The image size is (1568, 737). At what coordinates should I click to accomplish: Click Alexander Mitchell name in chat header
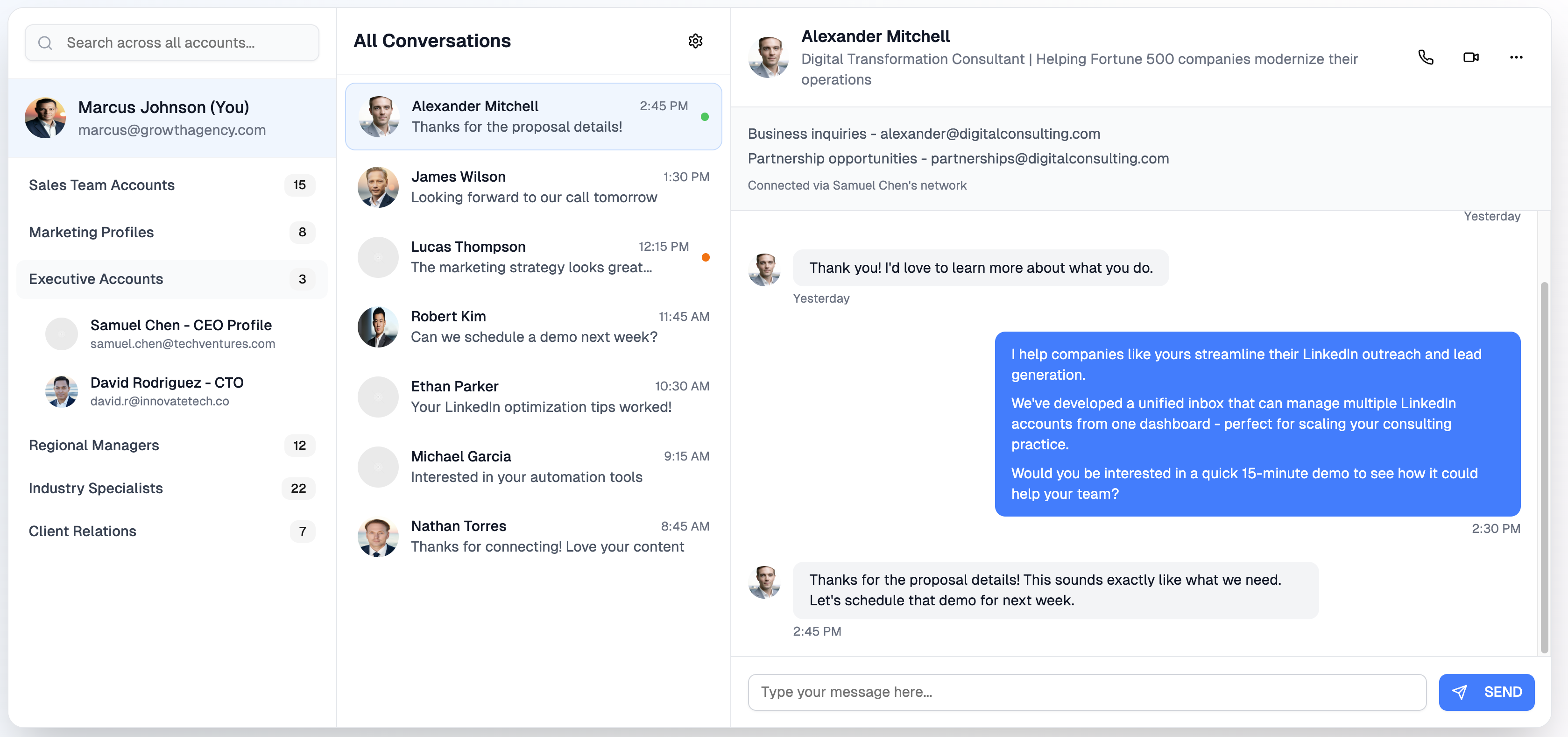(875, 36)
